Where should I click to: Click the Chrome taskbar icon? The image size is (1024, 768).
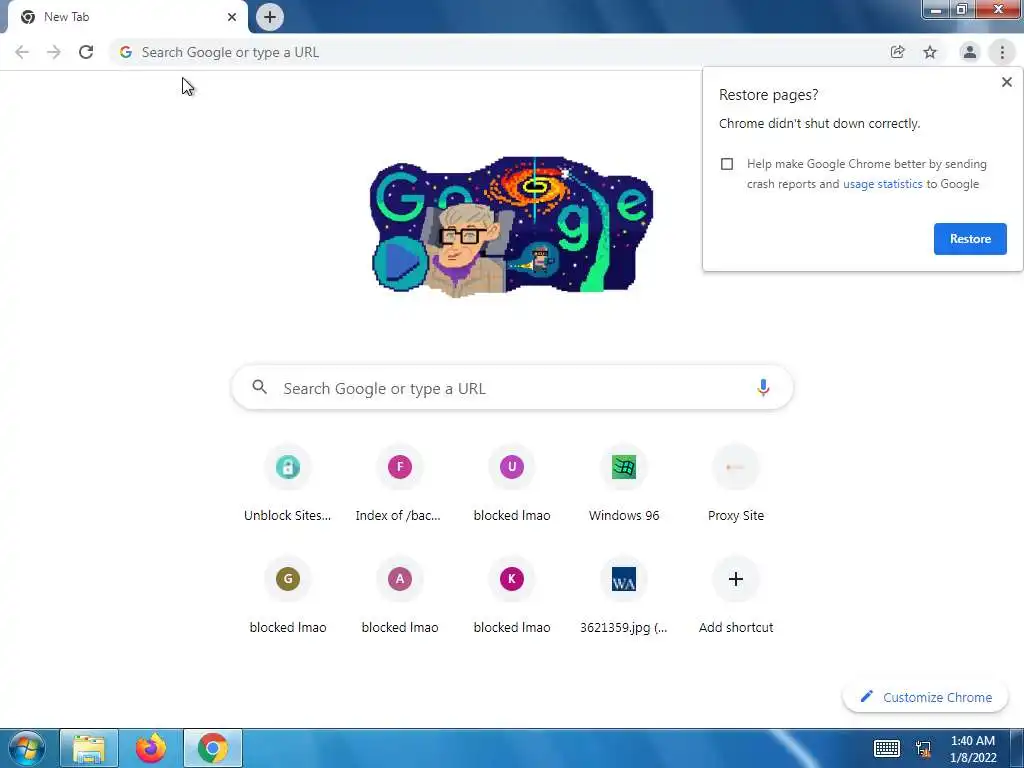213,748
